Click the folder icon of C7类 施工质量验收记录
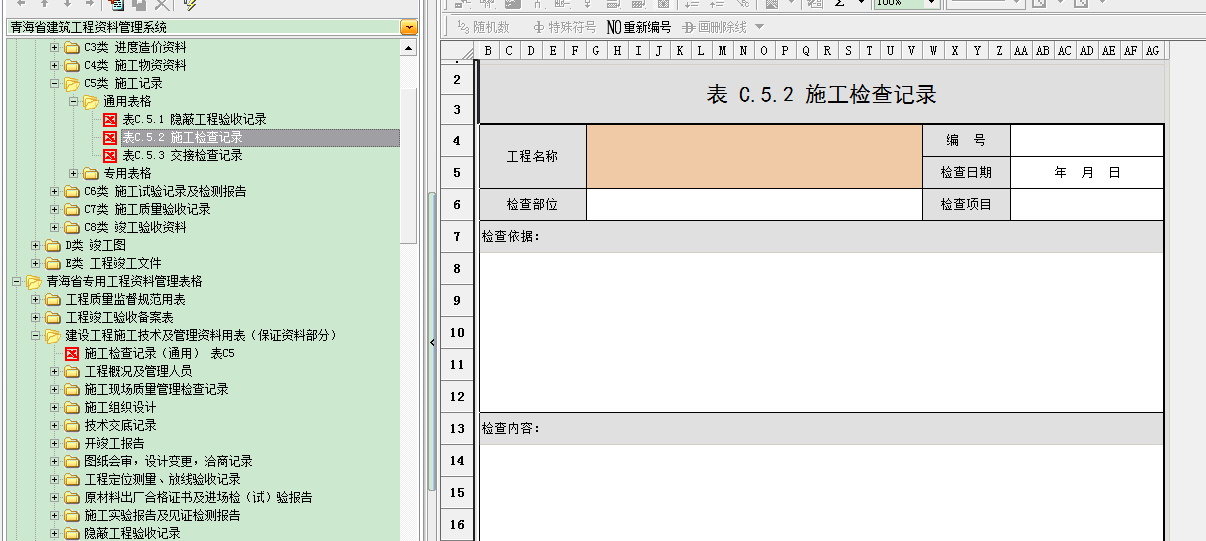Viewport: 1206px width, 541px height. (72, 209)
